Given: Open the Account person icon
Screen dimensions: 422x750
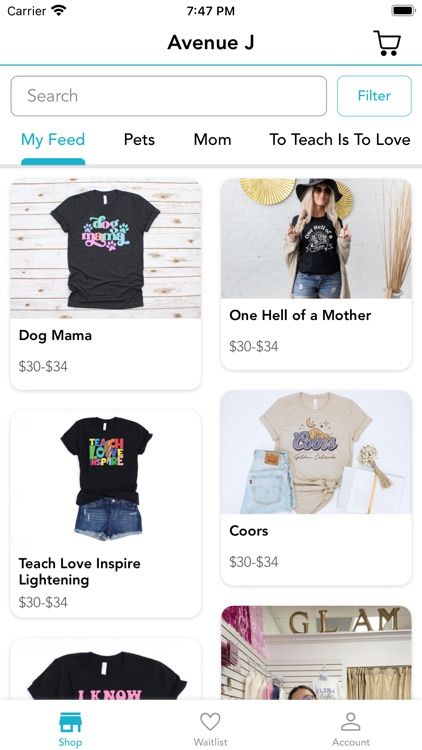Looking at the screenshot, I should (x=351, y=722).
